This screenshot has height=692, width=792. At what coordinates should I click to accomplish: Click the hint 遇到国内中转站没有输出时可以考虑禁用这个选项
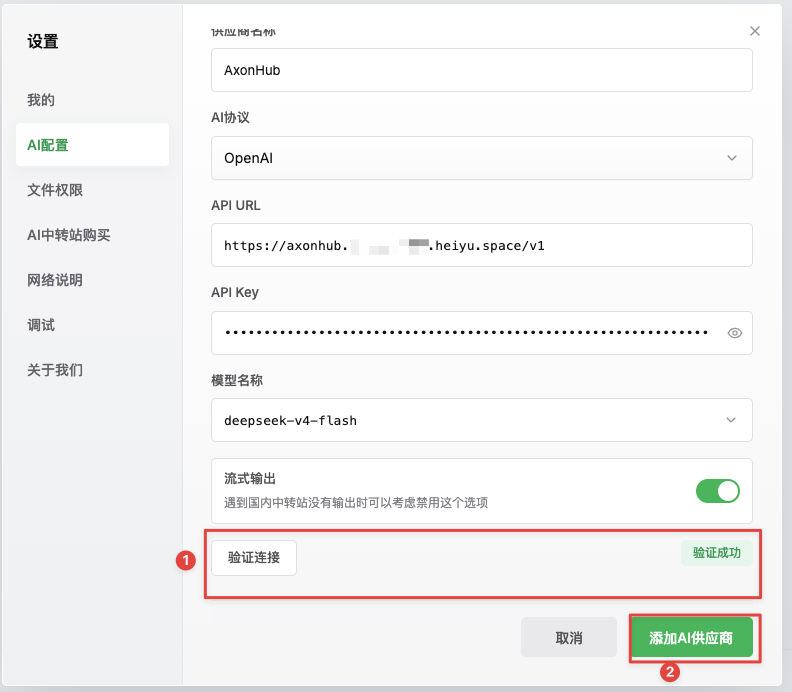pos(356,503)
